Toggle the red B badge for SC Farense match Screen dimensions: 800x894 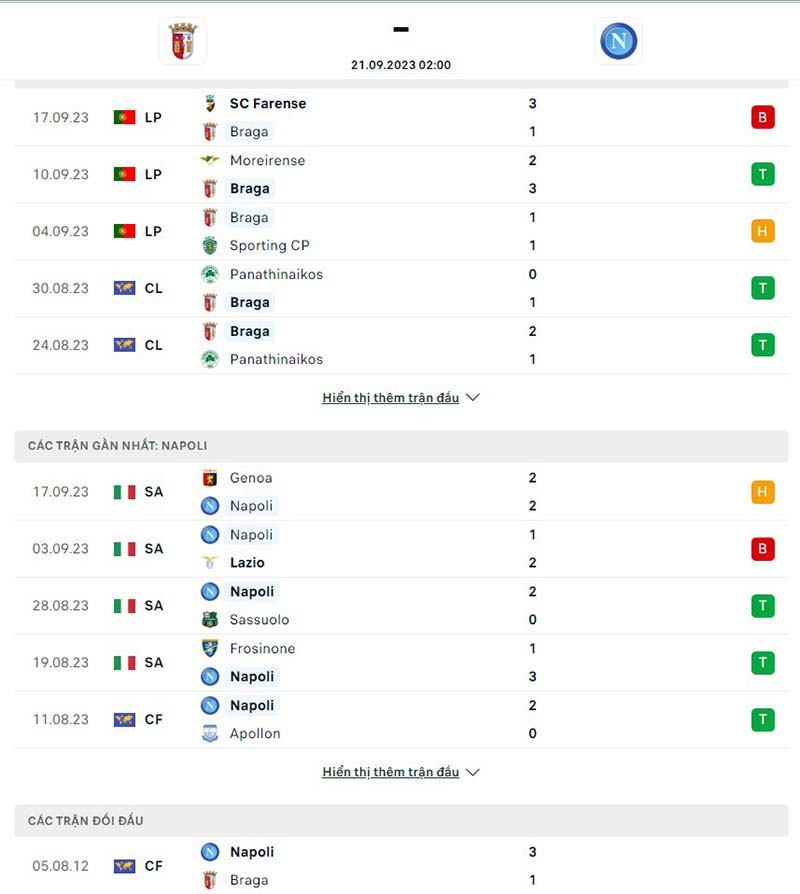click(763, 117)
